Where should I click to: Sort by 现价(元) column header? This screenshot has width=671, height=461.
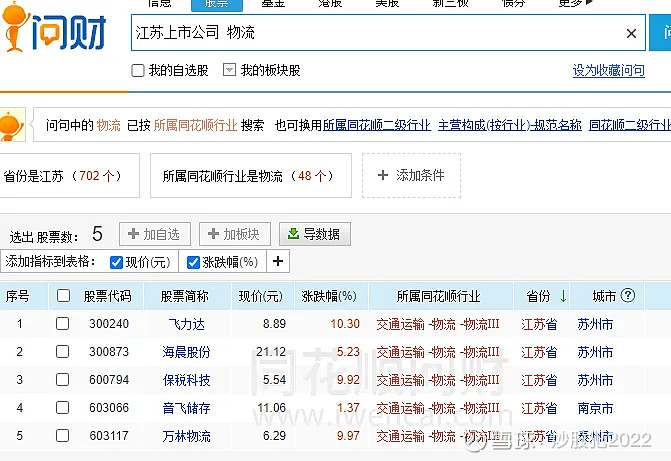point(261,296)
